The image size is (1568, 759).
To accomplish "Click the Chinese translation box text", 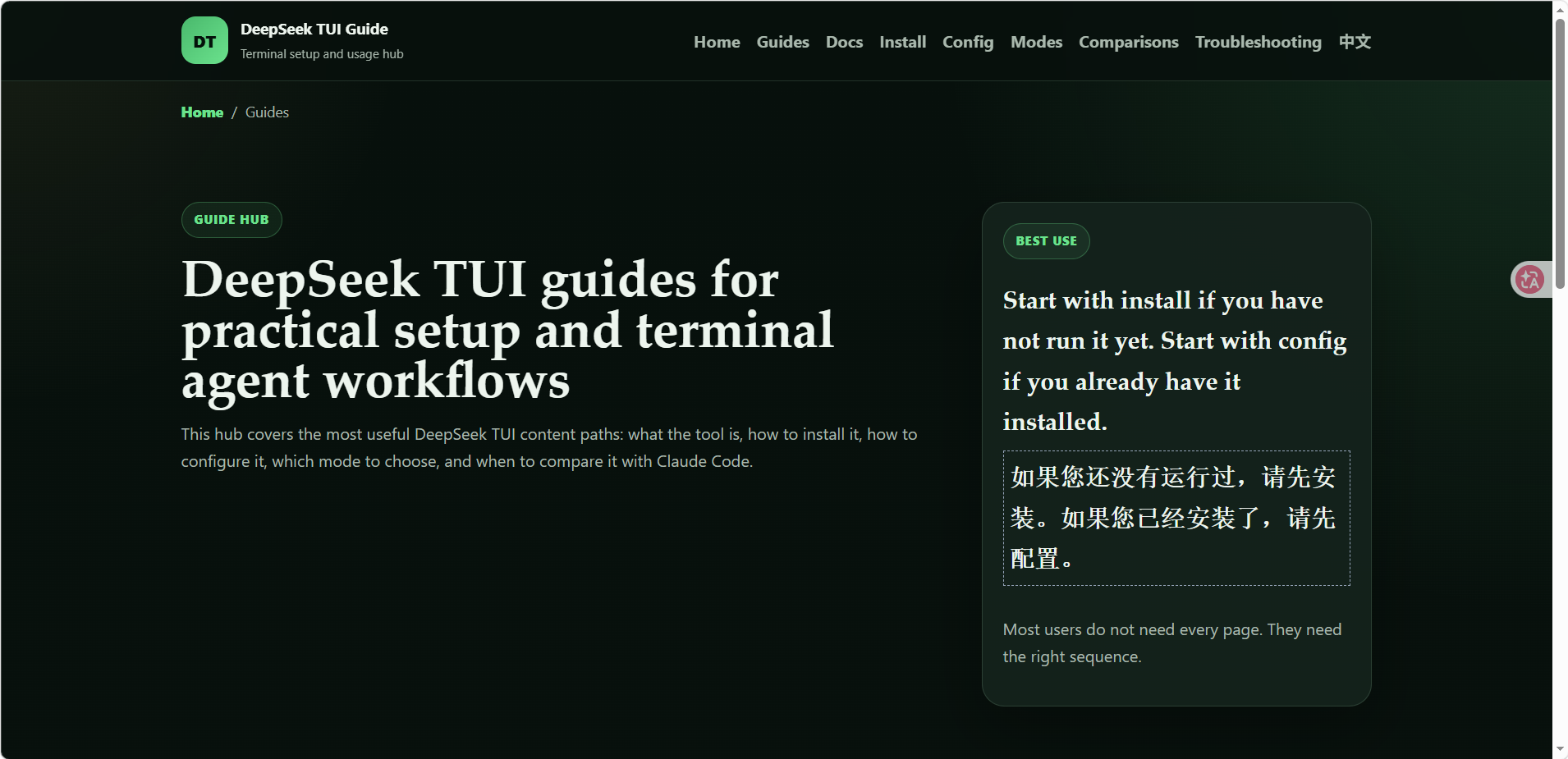I will 1176,518.
